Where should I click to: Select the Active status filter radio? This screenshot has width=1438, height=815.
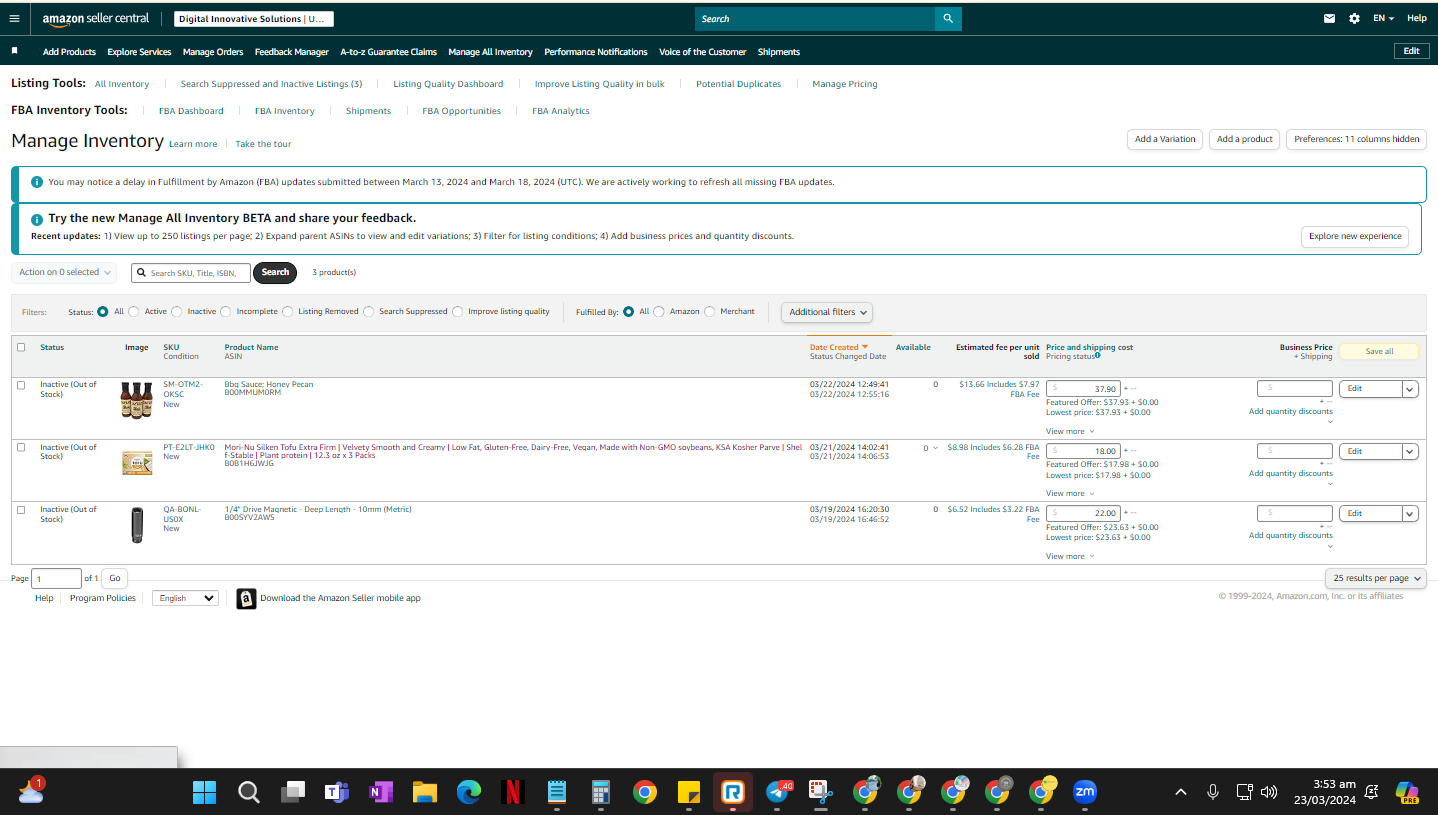134,312
